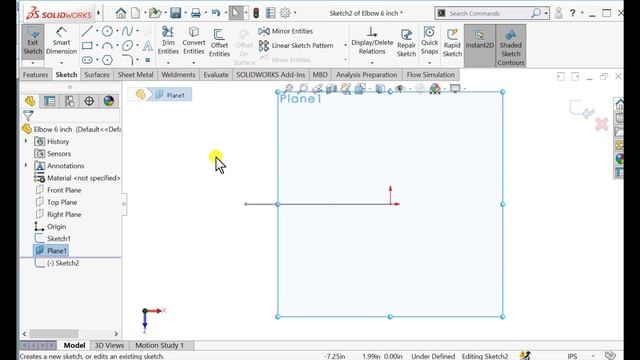Screen dimensions: 640x360
Task: Click the Convert Entities tool
Action: coord(193,40)
